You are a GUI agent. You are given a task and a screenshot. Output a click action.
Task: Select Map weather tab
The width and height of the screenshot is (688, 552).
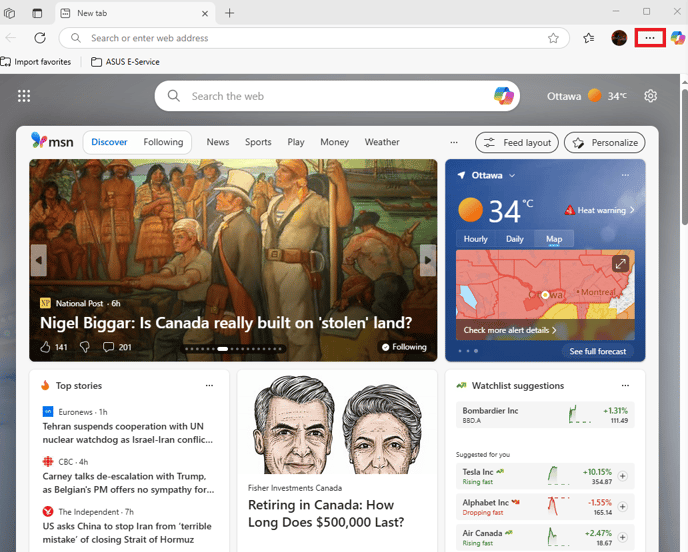click(554, 239)
